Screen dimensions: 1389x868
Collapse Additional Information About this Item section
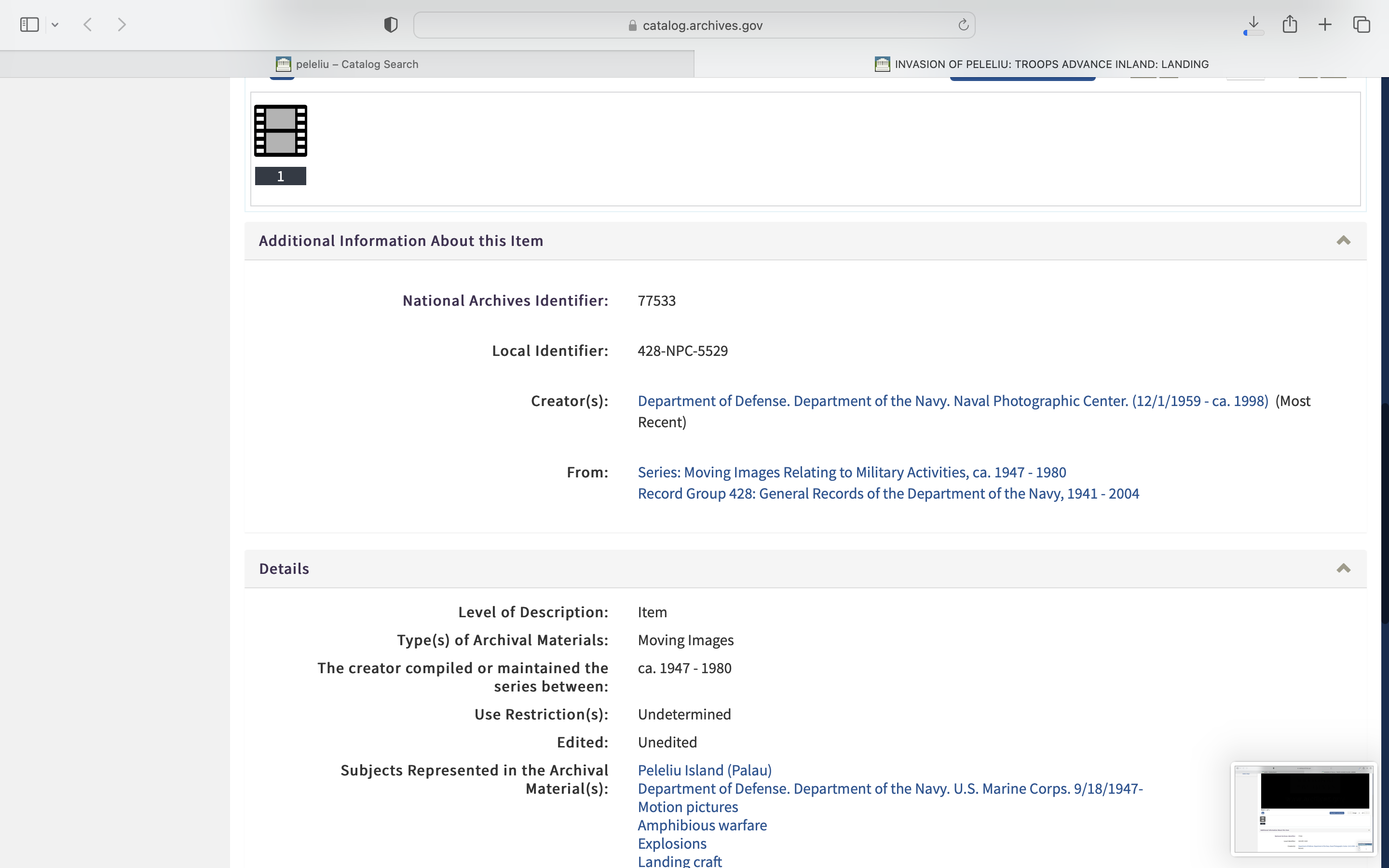pos(1343,241)
